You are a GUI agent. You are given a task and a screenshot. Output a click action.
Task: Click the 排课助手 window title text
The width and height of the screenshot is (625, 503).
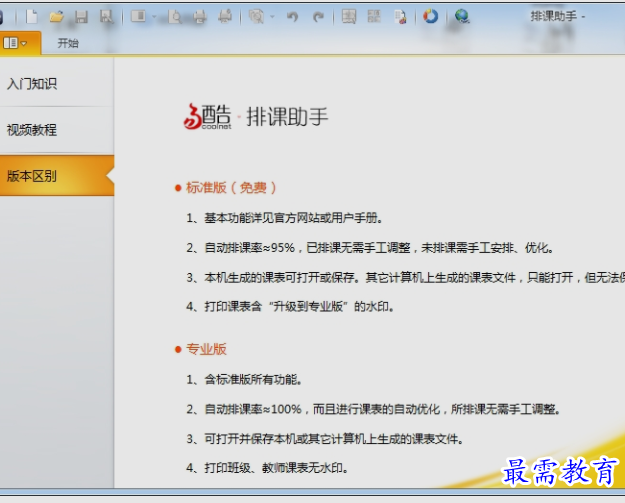pyautogui.click(x=554, y=16)
